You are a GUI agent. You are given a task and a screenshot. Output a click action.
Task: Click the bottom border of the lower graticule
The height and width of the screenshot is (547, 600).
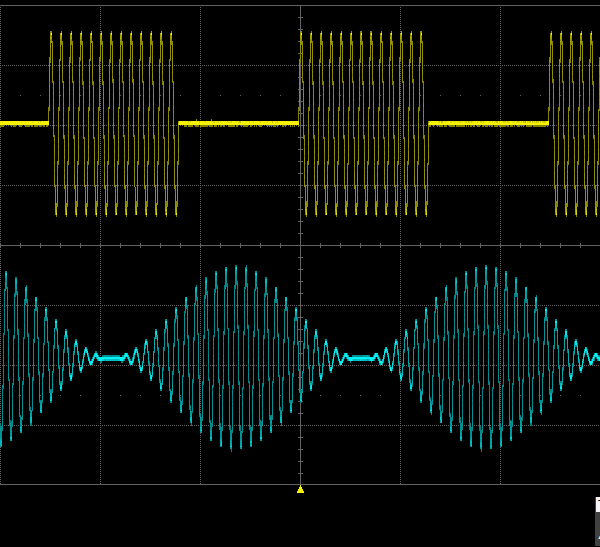tap(150, 484)
